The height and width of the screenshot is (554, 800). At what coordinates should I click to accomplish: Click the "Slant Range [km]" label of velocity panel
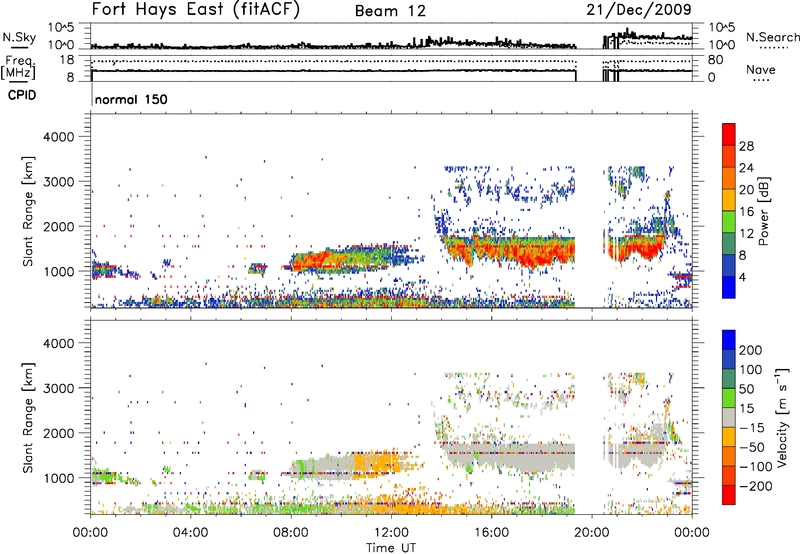pos(28,418)
